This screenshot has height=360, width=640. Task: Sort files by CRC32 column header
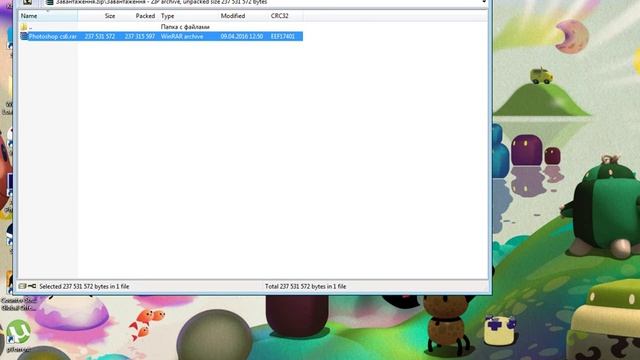tap(285, 16)
